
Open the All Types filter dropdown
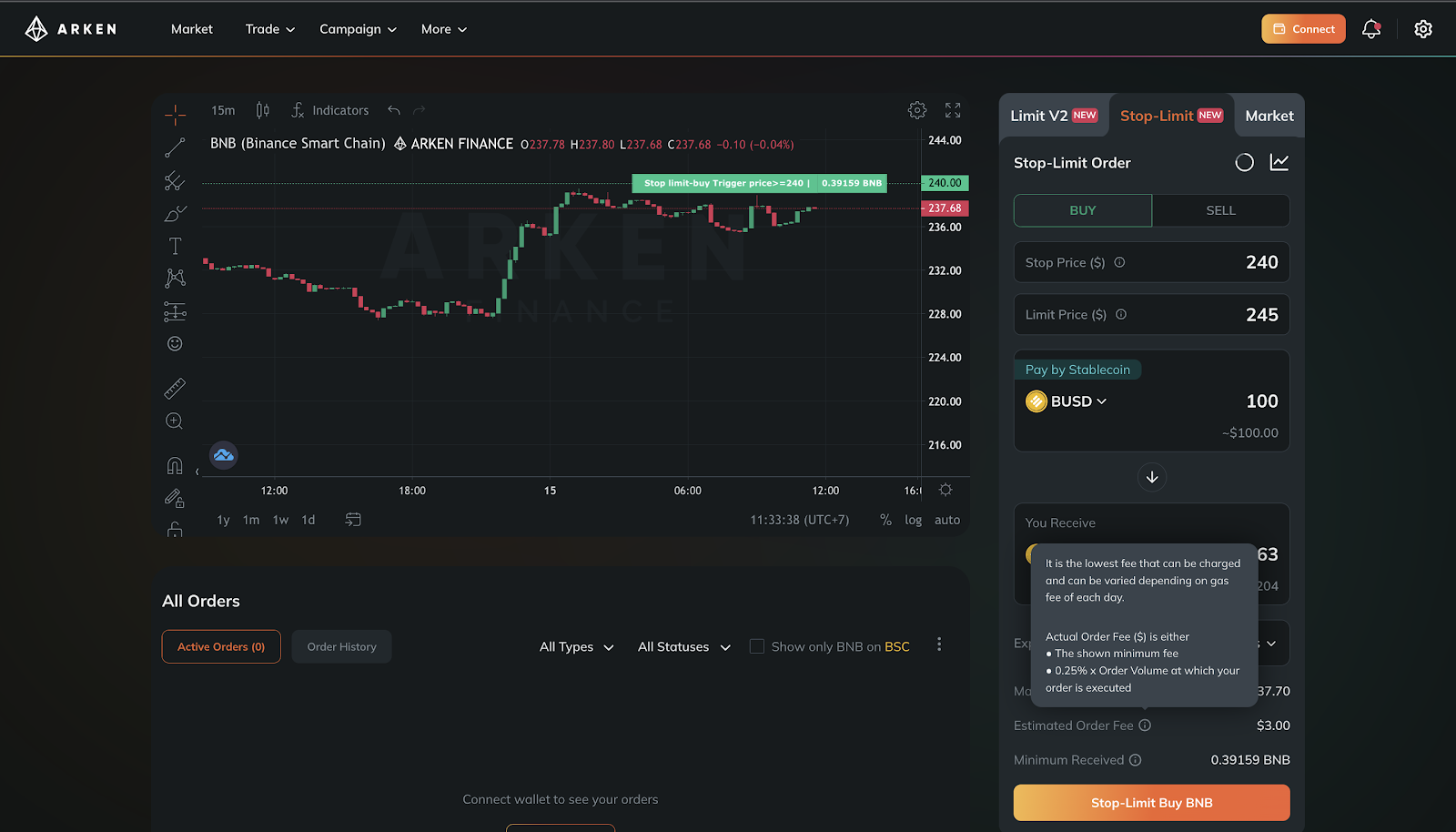577,646
